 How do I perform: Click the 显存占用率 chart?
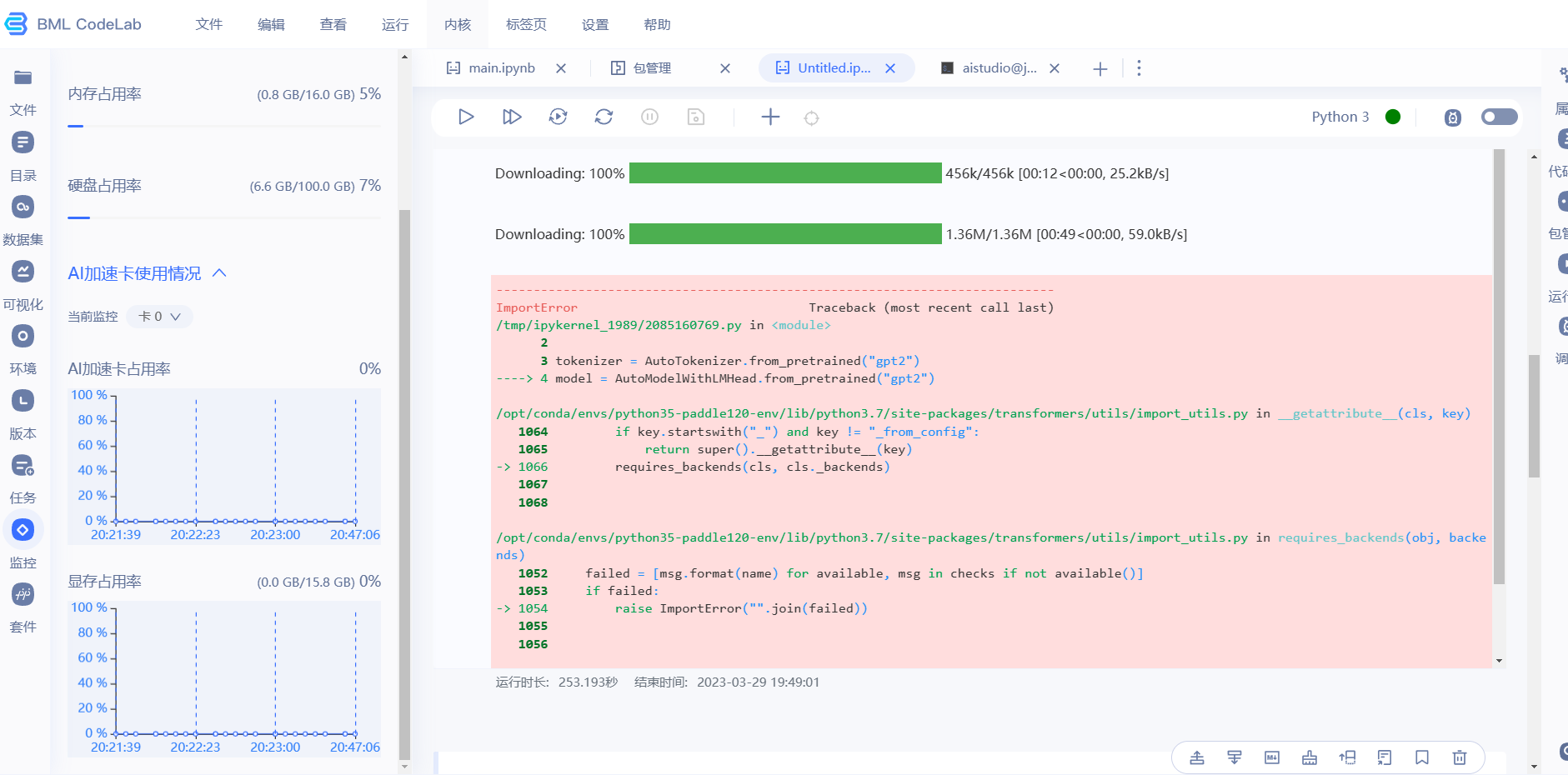coord(224,678)
